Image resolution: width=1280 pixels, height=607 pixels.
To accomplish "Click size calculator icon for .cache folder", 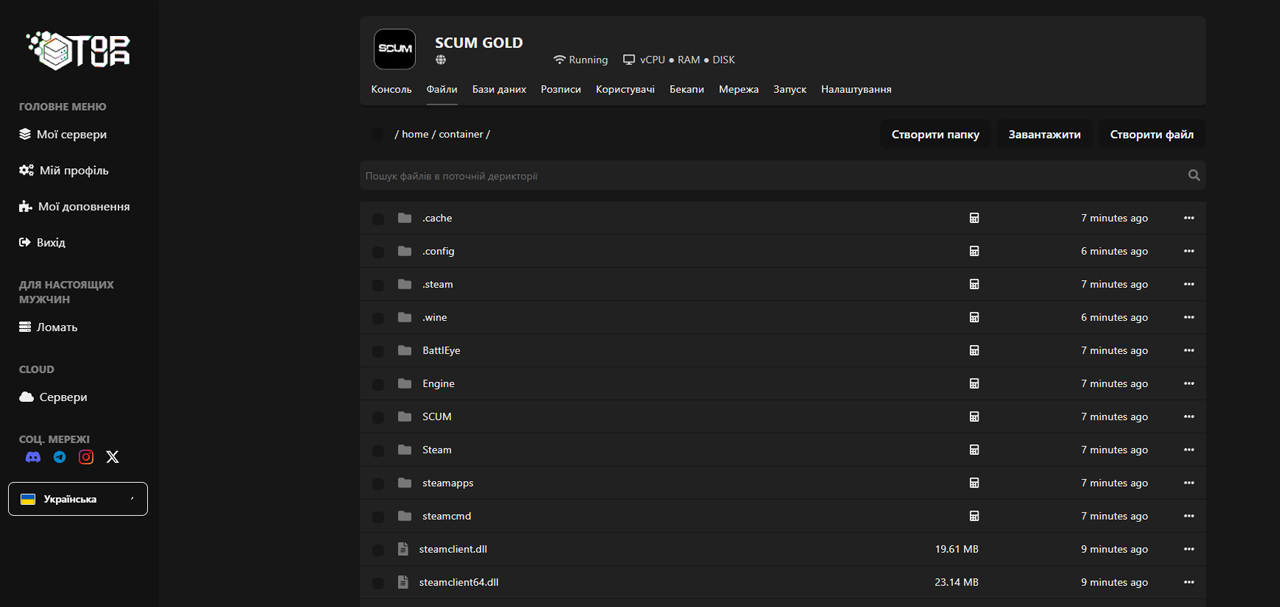I will [974, 218].
